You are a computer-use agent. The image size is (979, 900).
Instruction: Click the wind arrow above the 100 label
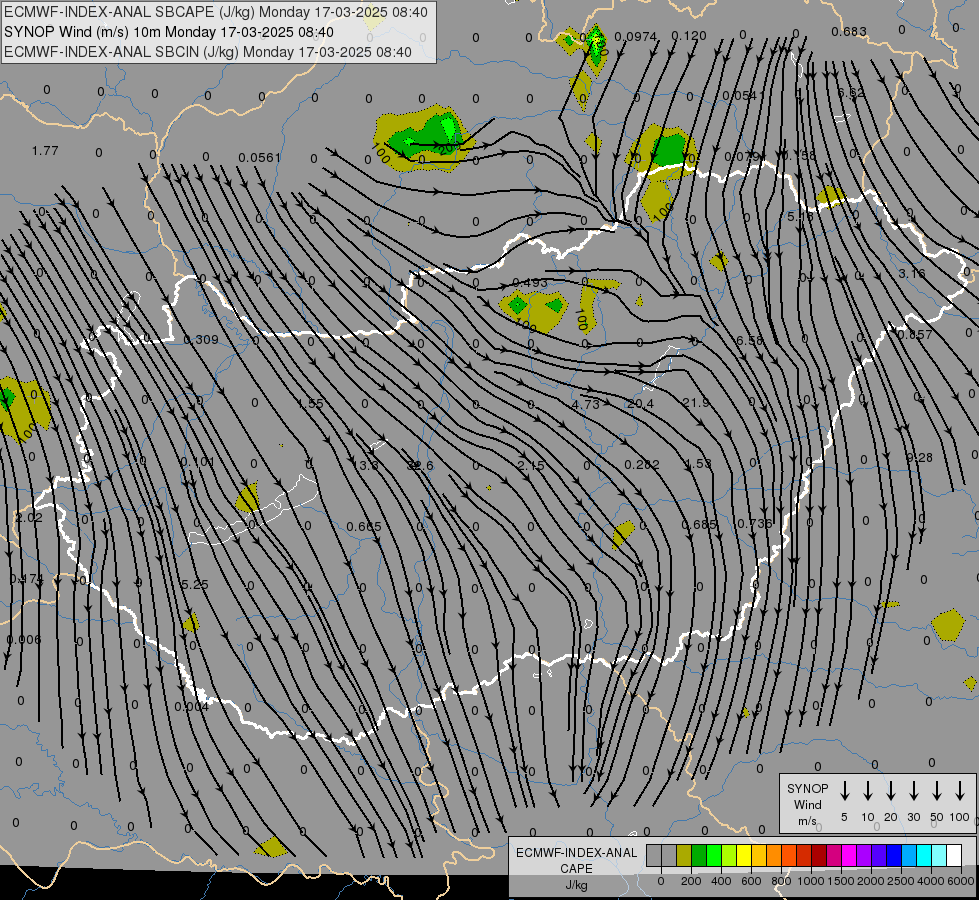point(960,791)
